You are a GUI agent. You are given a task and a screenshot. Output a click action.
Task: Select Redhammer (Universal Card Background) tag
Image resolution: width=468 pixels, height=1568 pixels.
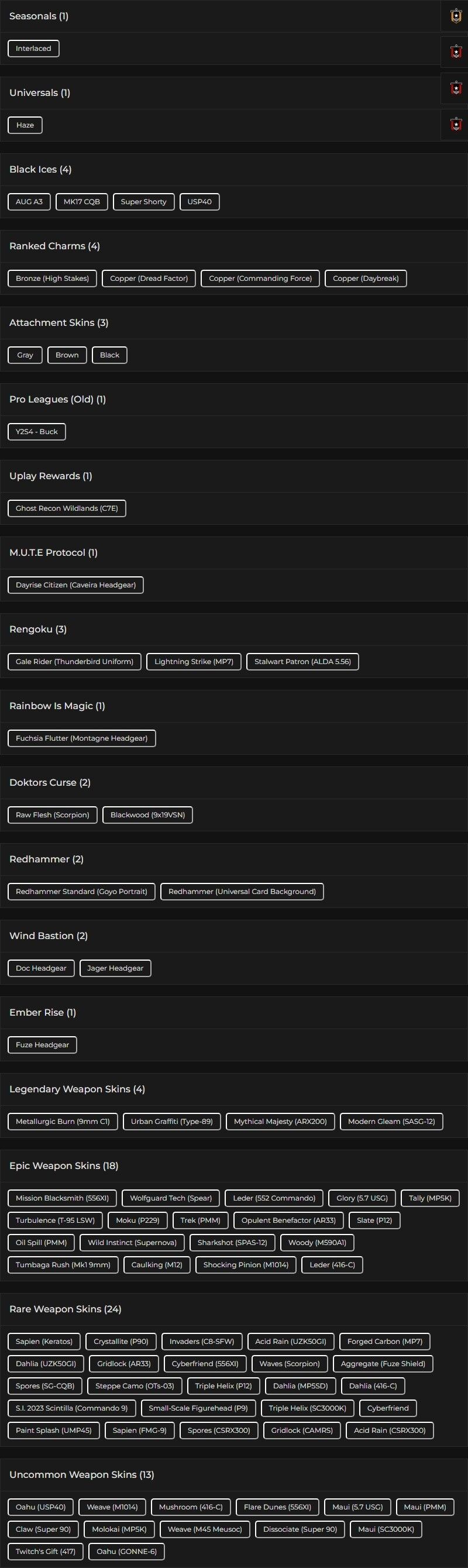[242, 892]
